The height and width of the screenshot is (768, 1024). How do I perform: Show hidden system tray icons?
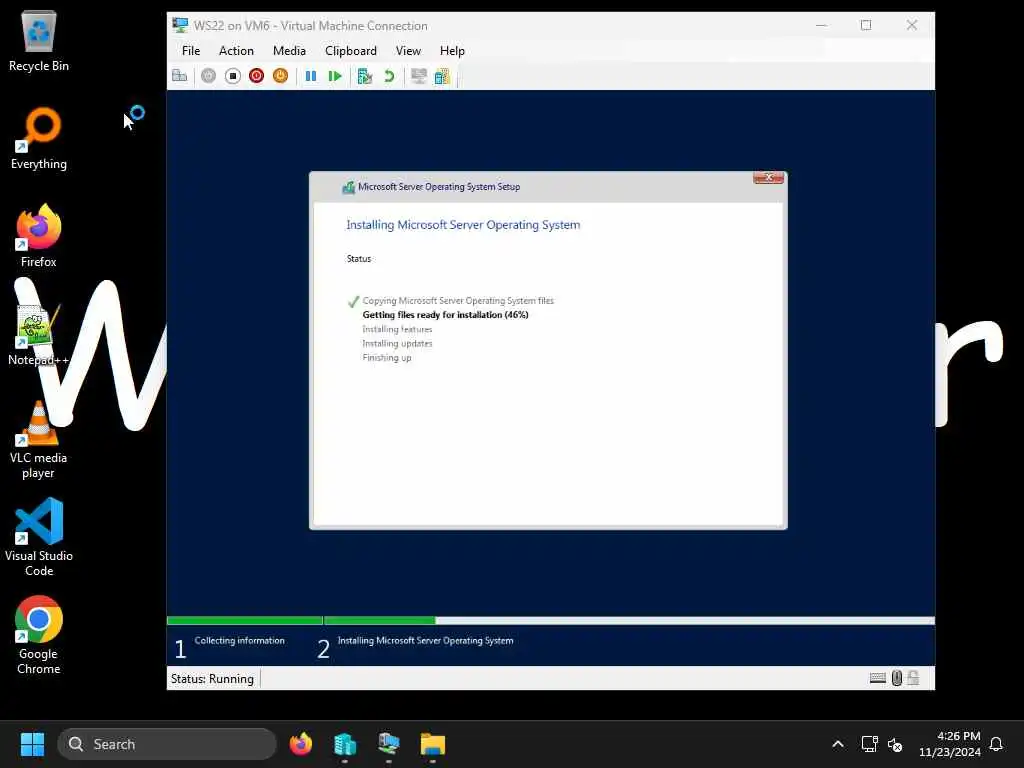[x=838, y=744]
